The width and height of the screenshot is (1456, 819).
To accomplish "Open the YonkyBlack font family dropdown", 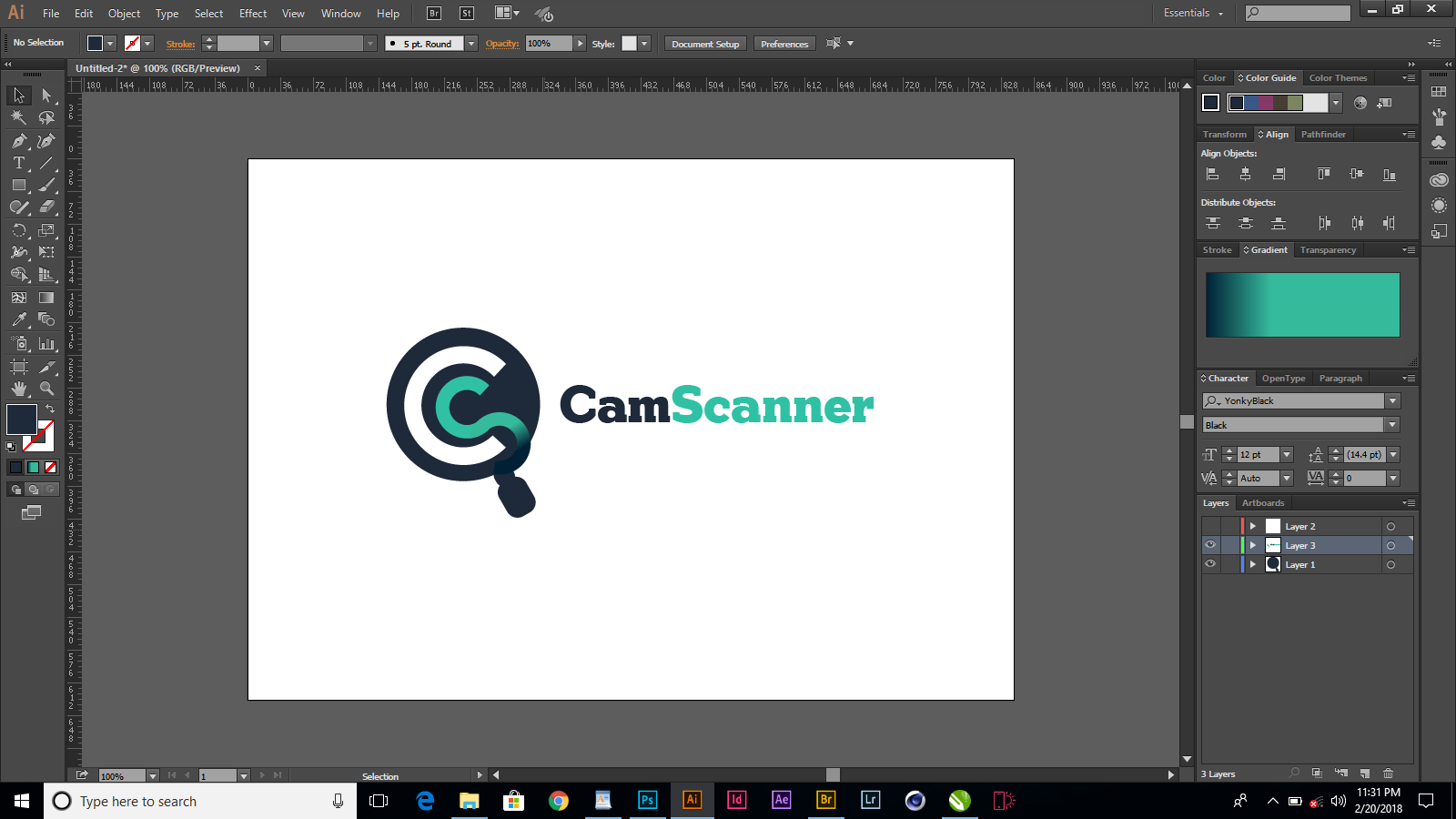I will (1392, 400).
